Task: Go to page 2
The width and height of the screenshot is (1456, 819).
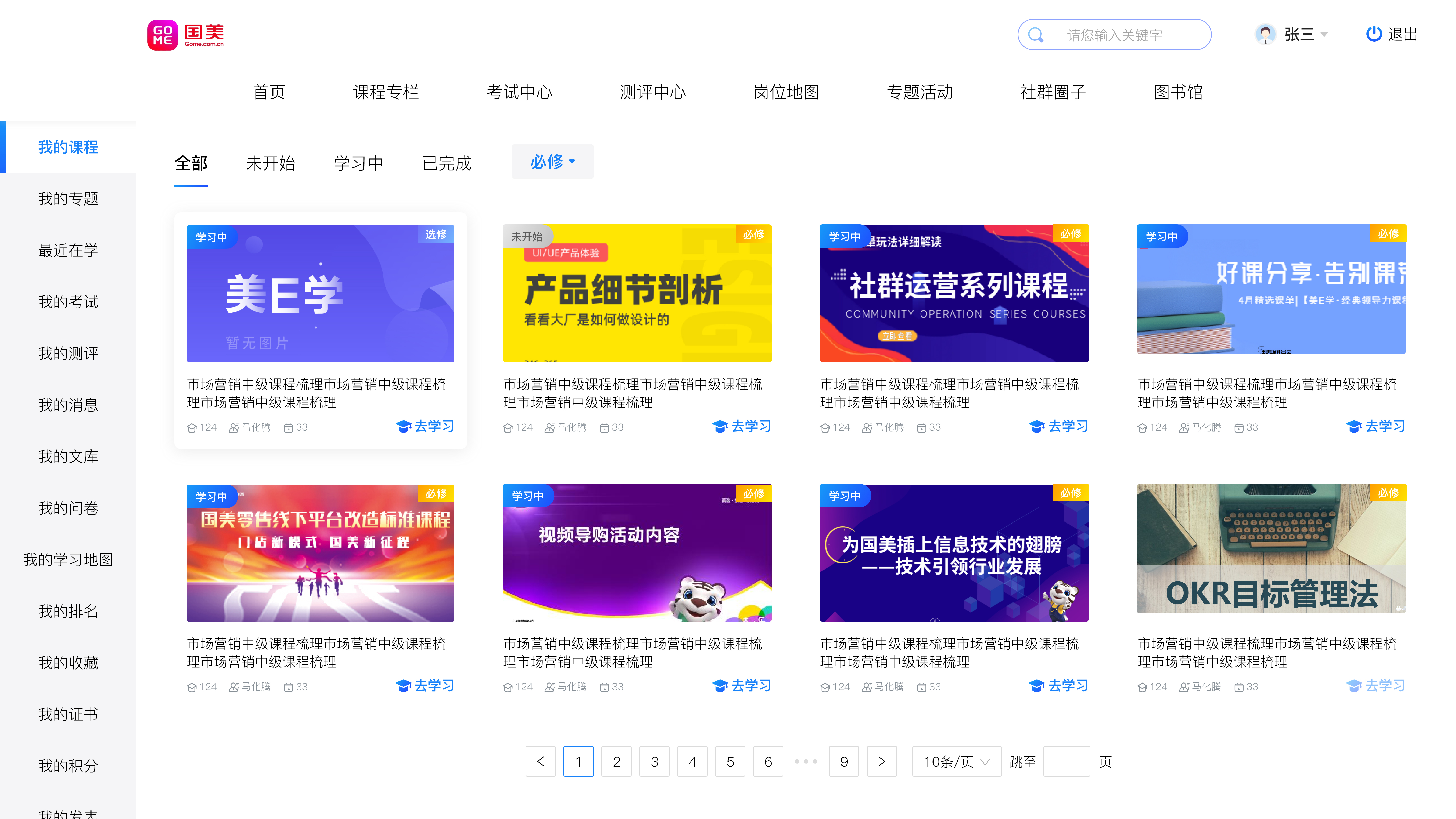Action: pos(617,761)
